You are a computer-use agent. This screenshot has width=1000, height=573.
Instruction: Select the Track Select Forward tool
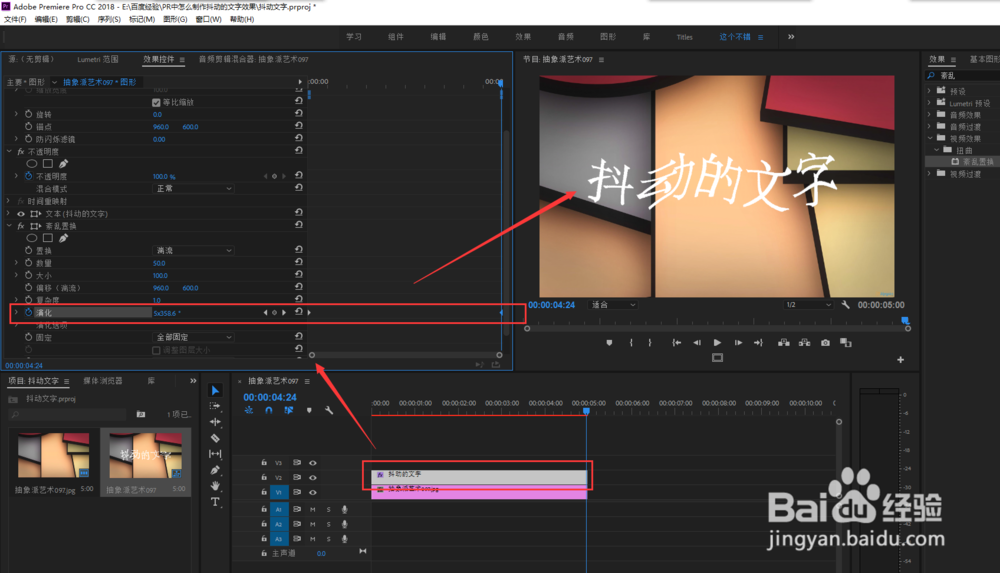pos(215,406)
